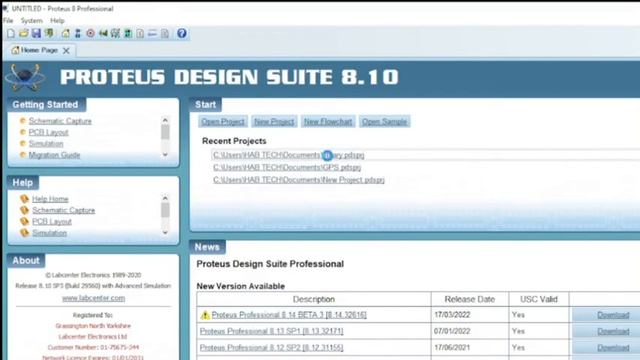Screen dimensions: 640x360
Task: Launch the 3D Visualizer toolbar icon
Action: (103, 33)
